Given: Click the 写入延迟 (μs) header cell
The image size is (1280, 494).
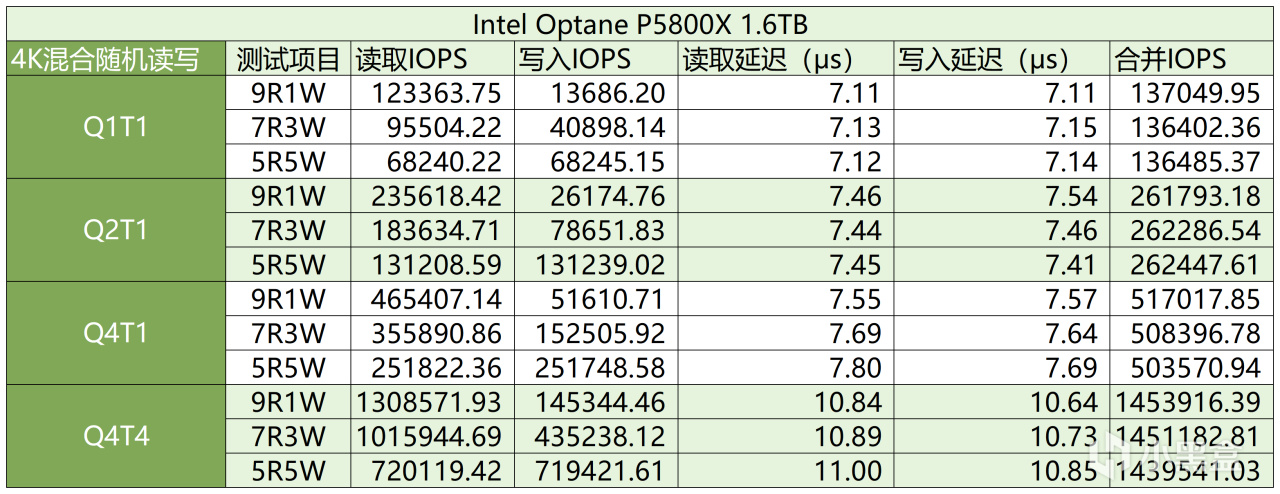Looking at the screenshot, I should [x=1002, y=59].
